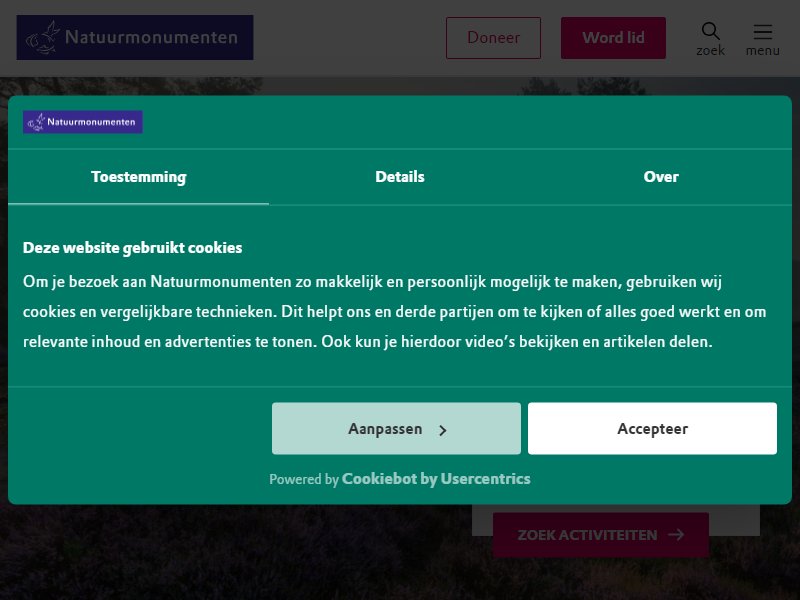Accept cookies with the Accepteer button
The image size is (800, 600).
click(x=653, y=429)
